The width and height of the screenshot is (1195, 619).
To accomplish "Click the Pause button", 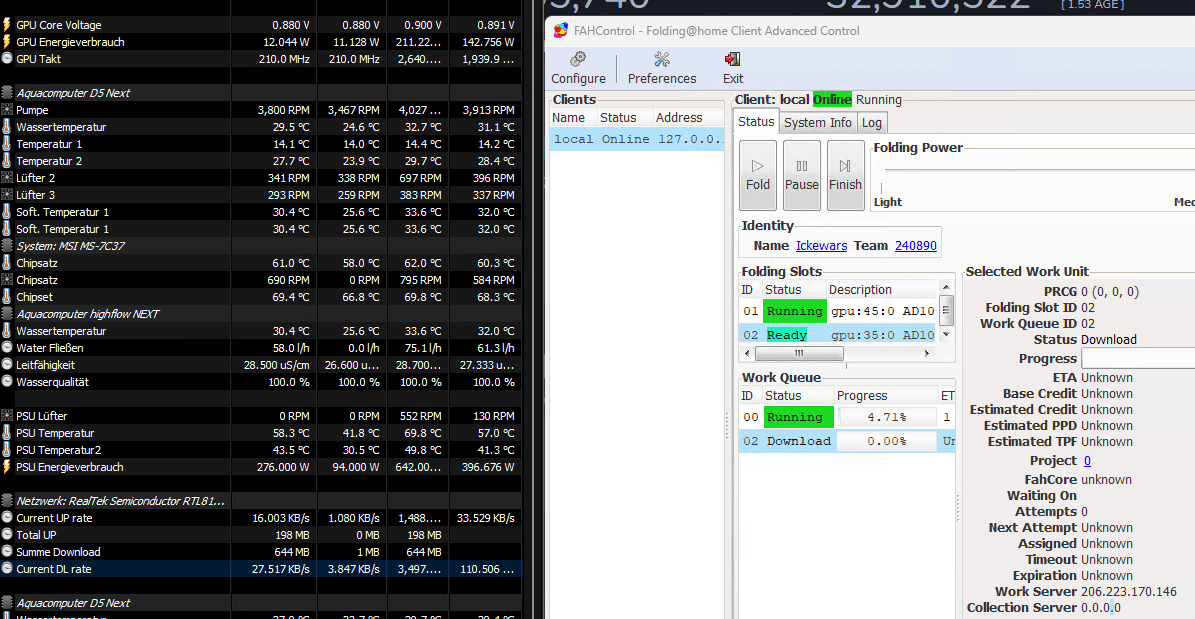I will pos(802,175).
